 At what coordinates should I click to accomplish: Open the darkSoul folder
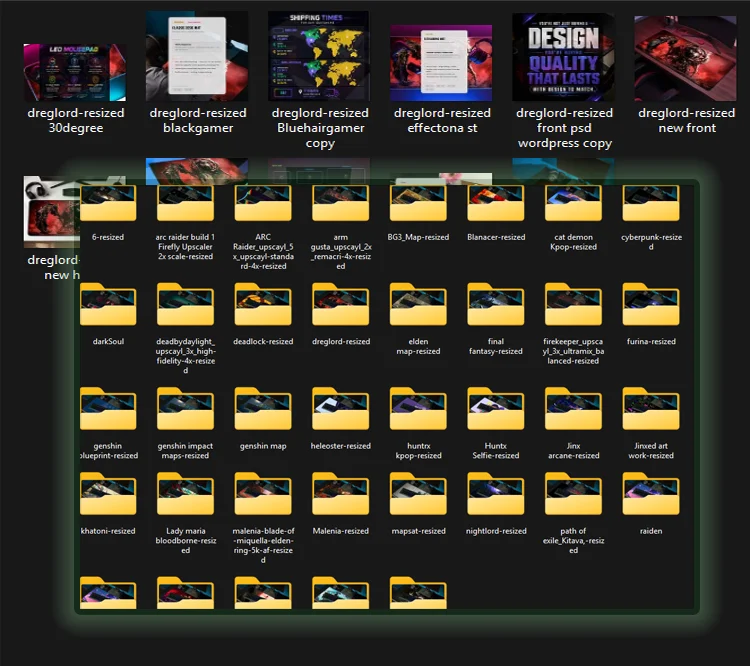click(x=108, y=304)
